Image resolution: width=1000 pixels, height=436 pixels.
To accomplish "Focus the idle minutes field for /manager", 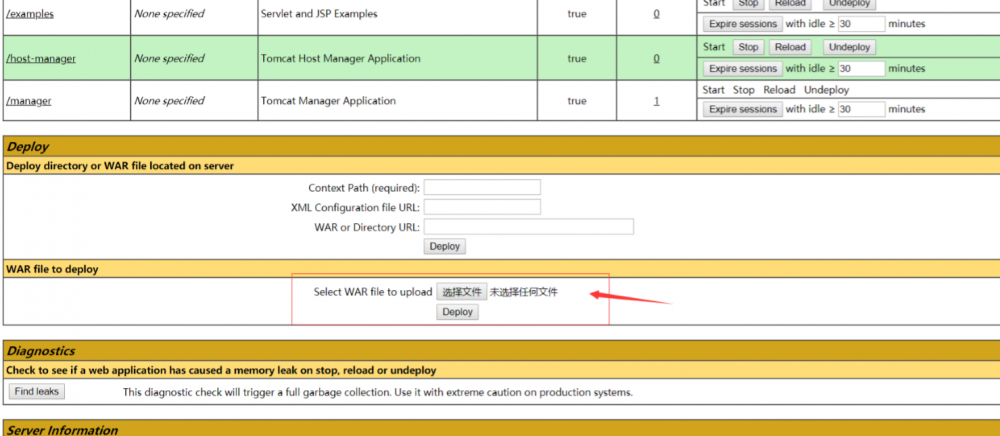I will pyautogui.click(x=861, y=110).
